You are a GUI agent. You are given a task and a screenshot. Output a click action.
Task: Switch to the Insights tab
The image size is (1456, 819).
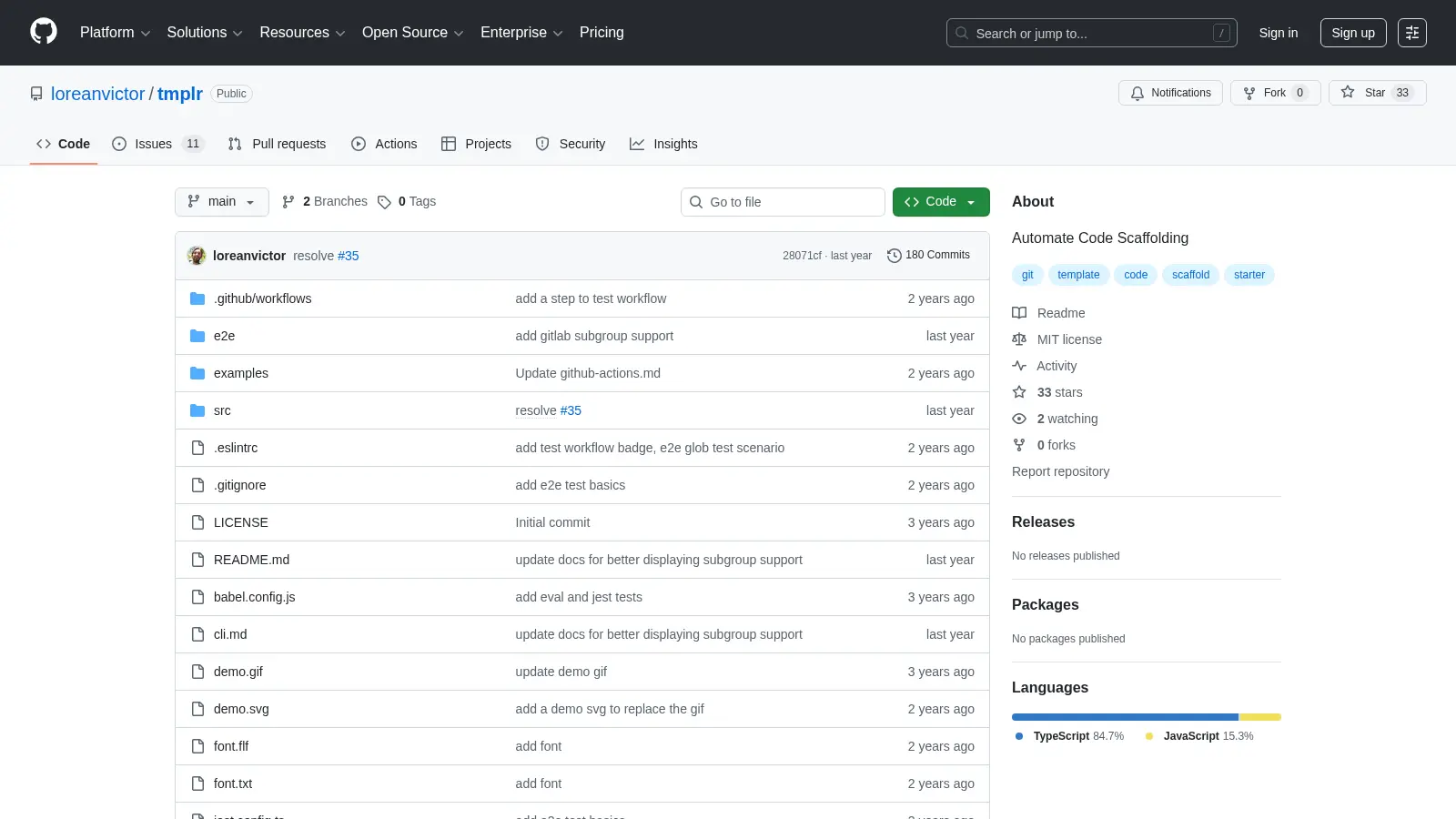tap(663, 144)
